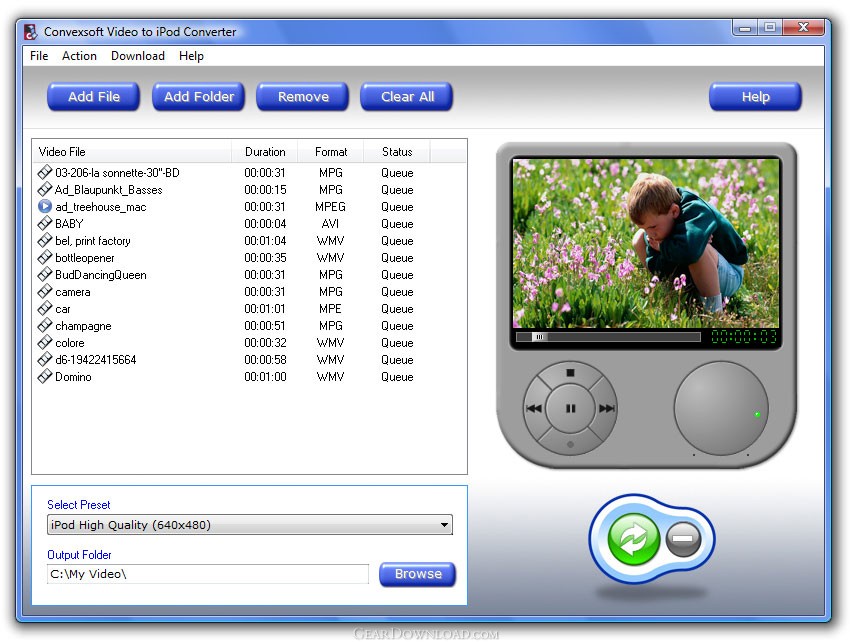The image size is (852, 642).
Task: Click the film icon beside bel, print factory
Action: [x=45, y=240]
